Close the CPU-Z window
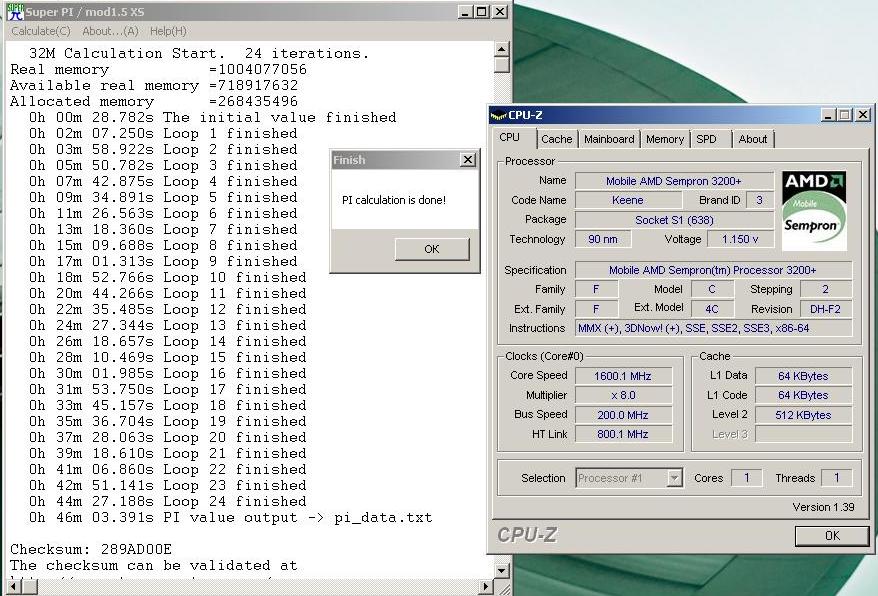Screen dimensions: 878x596 pos(863,115)
